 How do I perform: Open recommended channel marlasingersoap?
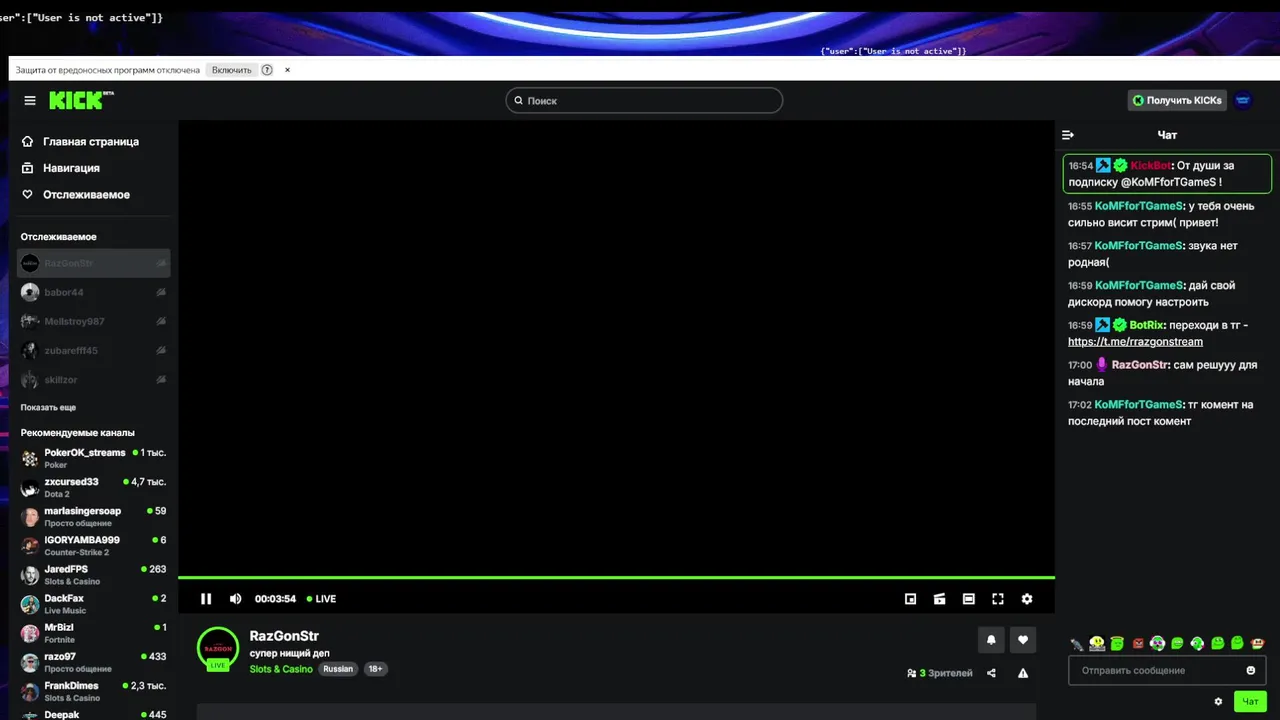click(93, 517)
